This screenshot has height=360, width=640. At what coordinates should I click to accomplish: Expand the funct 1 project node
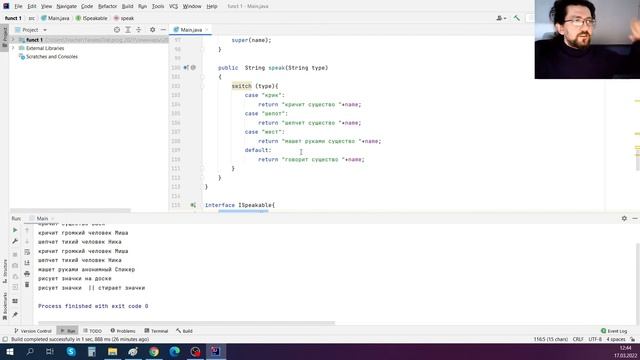(x=13, y=40)
